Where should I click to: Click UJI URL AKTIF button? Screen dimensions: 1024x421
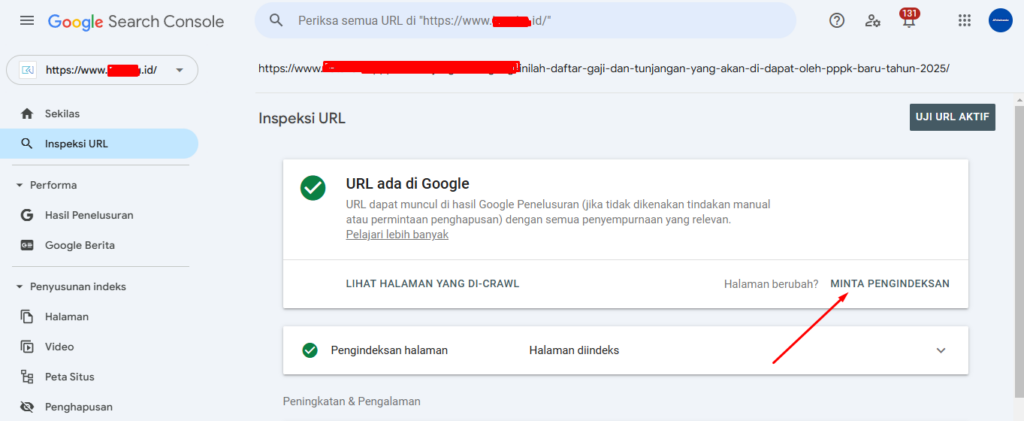(x=952, y=117)
